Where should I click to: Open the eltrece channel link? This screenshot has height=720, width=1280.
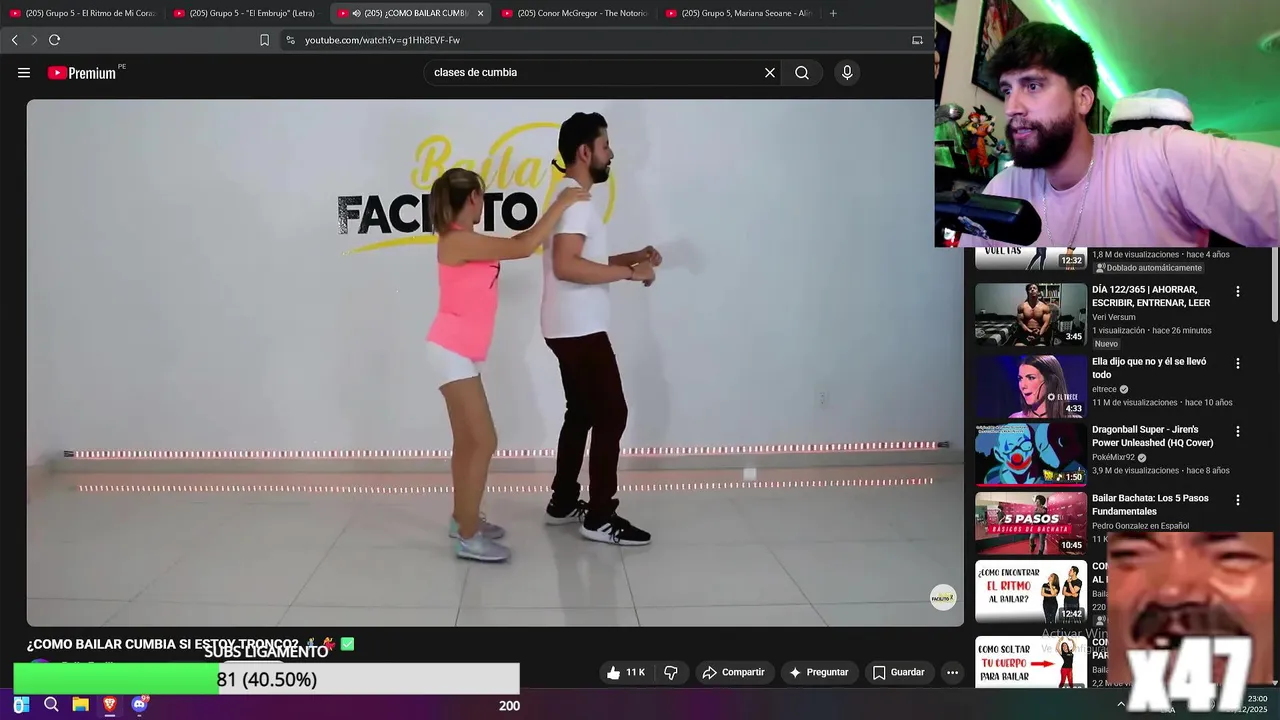(x=1104, y=389)
